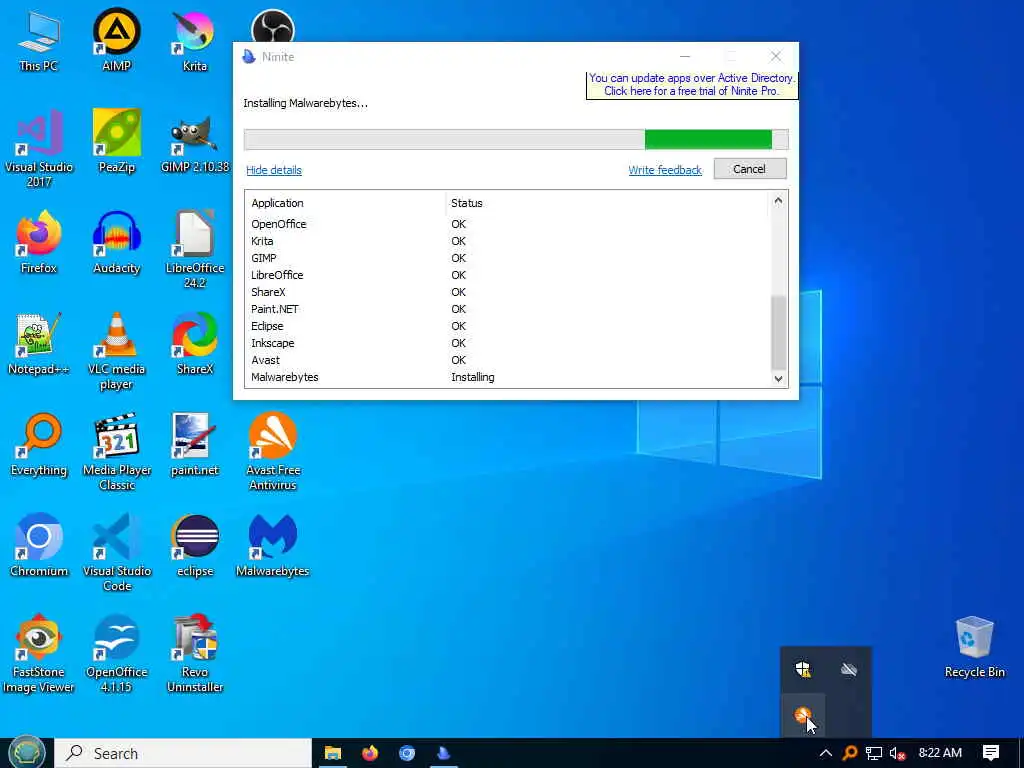The image size is (1024, 768).
Task: Open File Explorer from the taskbar
Action: 332,753
